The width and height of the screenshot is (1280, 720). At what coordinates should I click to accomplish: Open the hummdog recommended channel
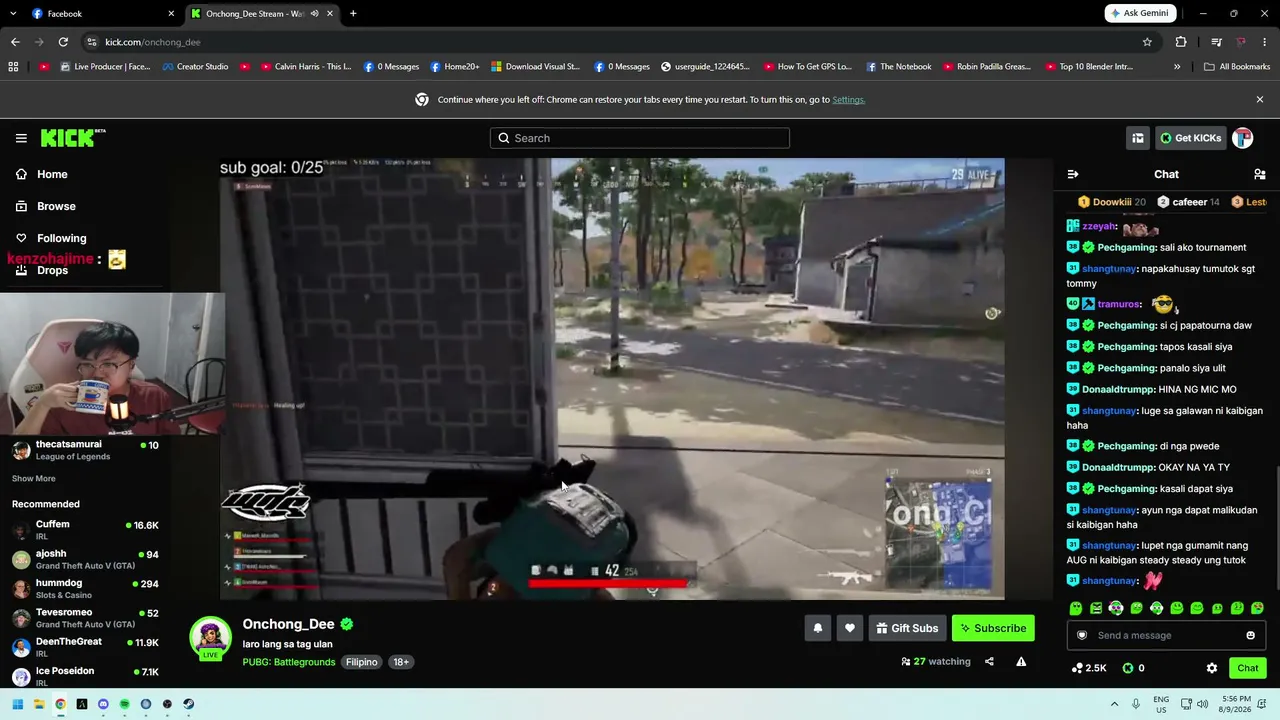pyautogui.click(x=85, y=588)
